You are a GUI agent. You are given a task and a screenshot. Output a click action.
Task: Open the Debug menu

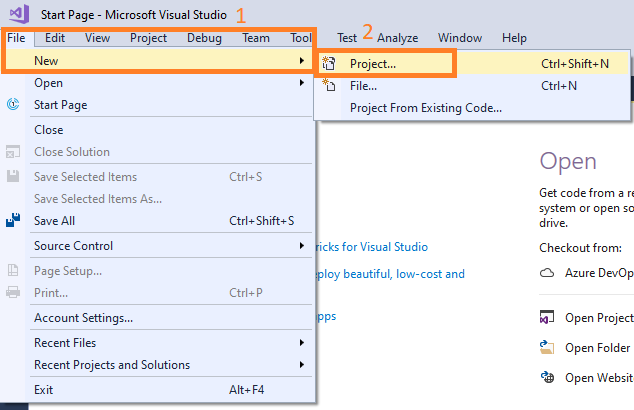coord(204,38)
